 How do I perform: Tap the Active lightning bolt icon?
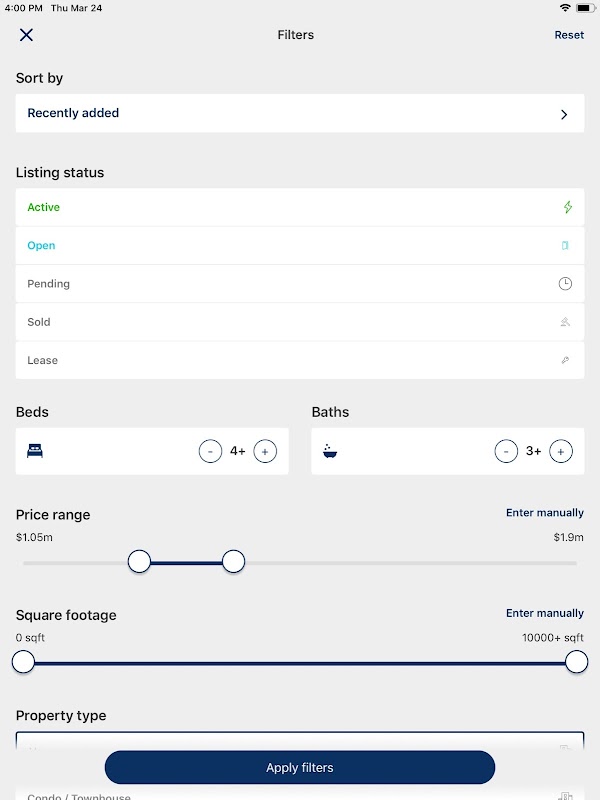click(568, 208)
